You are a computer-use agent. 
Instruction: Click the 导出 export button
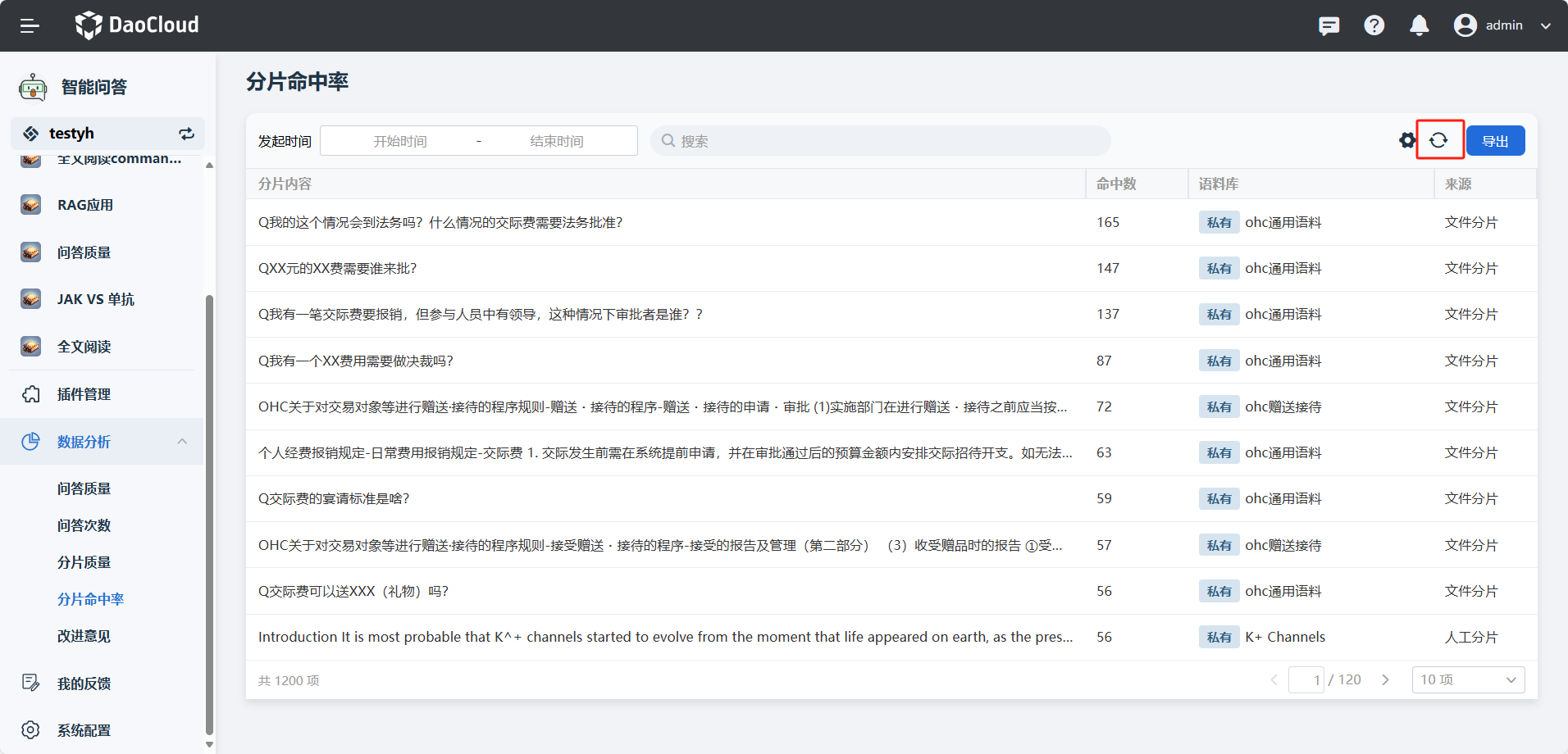tap(1495, 141)
